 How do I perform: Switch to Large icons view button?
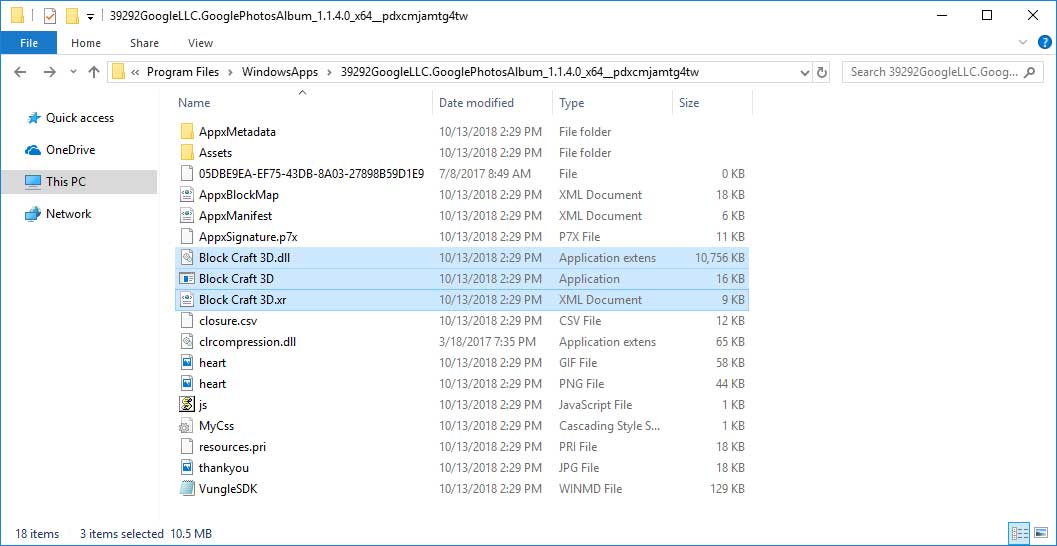coord(1039,534)
